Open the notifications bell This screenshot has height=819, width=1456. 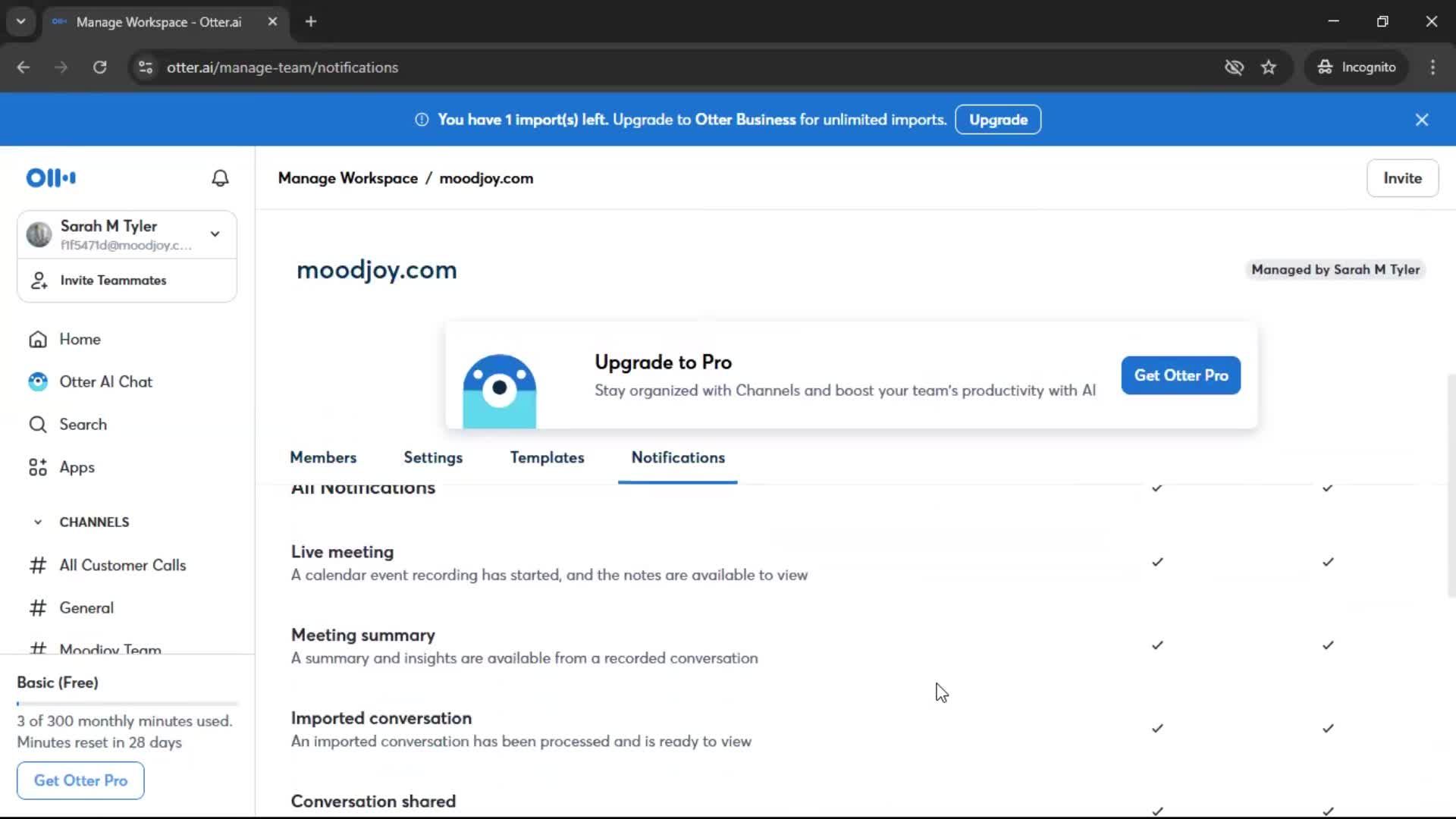(x=220, y=178)
